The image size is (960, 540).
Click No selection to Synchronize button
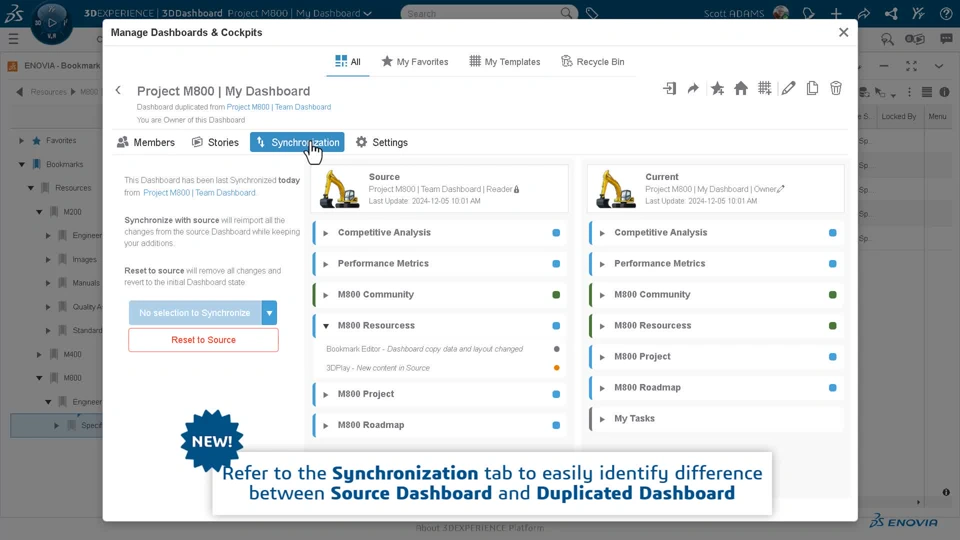pos(195,313)
